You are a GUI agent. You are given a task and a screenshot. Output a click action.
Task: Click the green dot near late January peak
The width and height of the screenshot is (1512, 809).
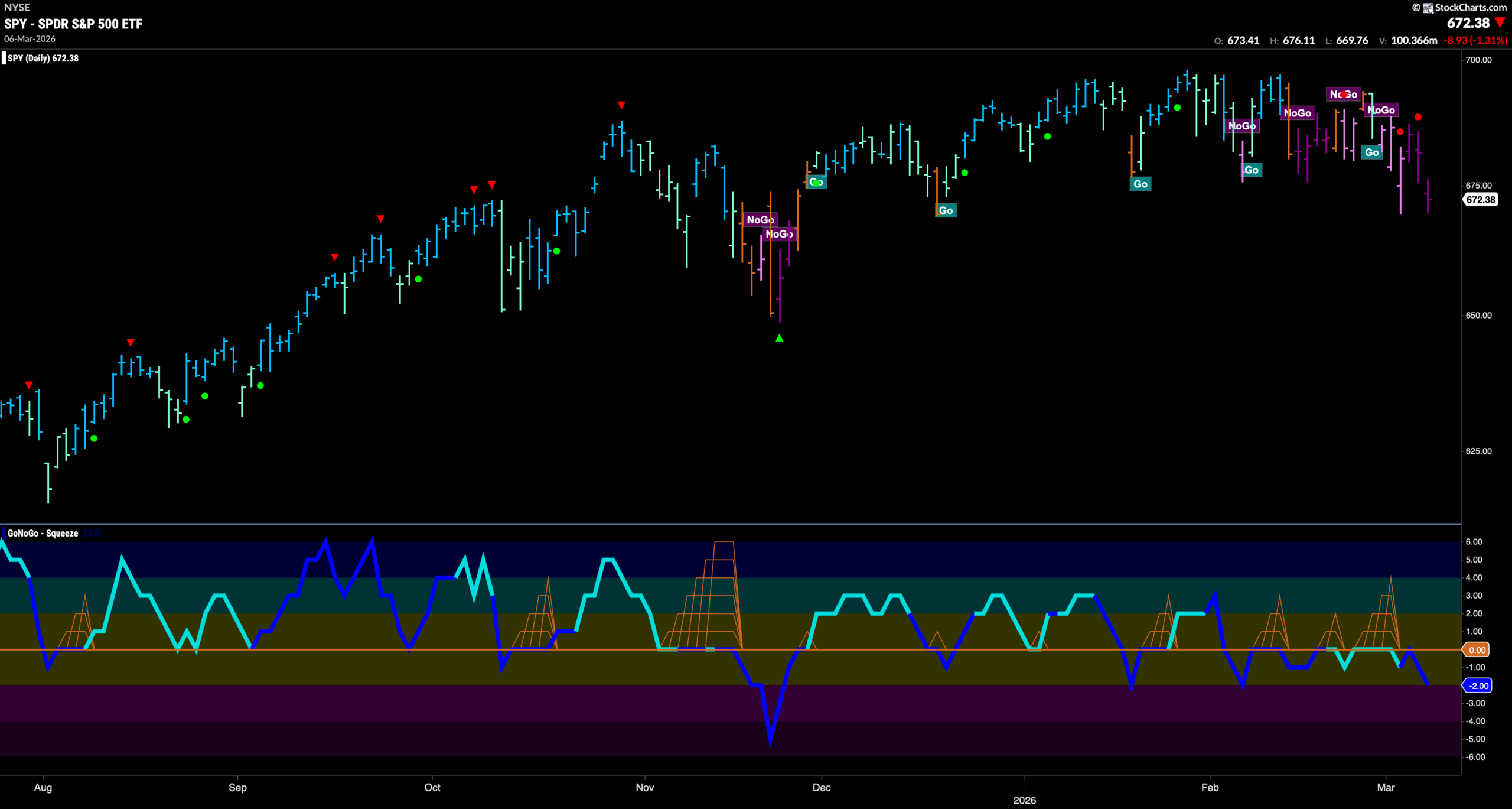[x=1177, y=108]
